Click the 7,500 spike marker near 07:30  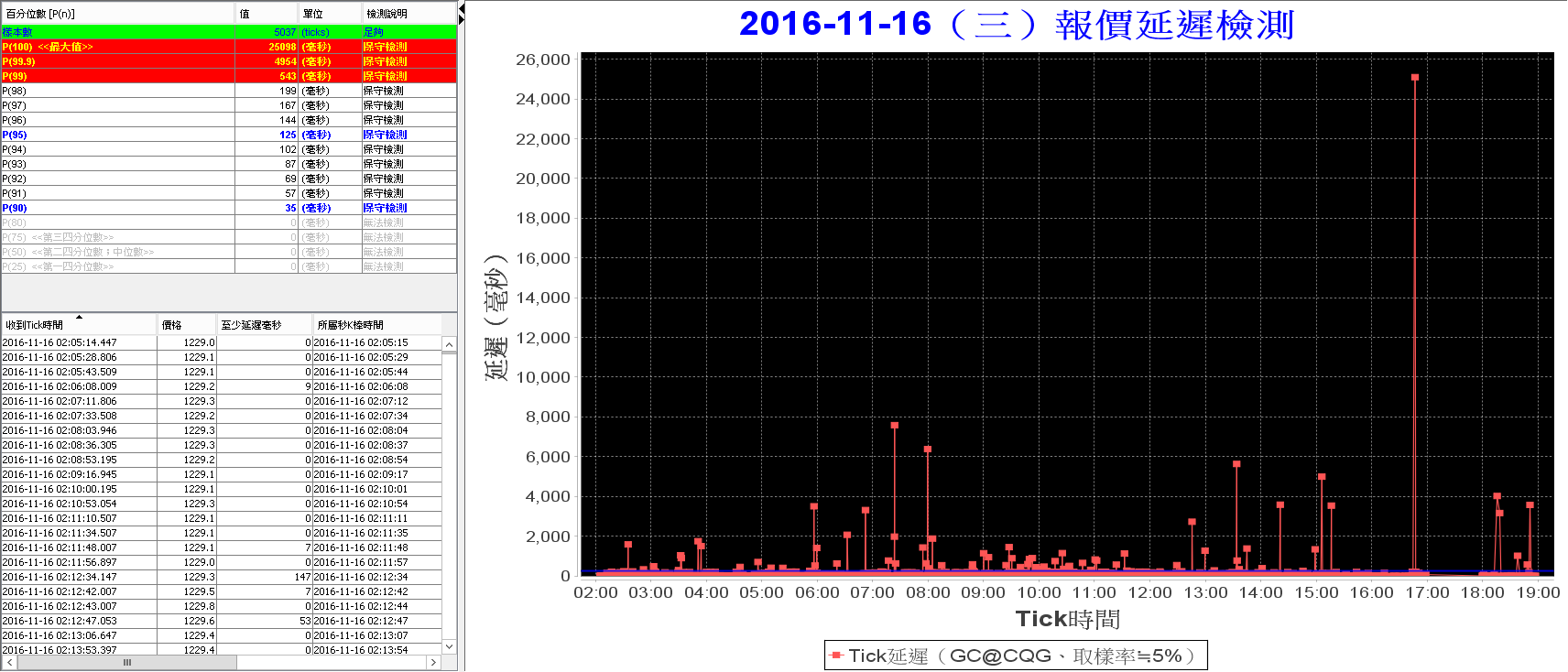pyautogui.click(x=895, y=426)
